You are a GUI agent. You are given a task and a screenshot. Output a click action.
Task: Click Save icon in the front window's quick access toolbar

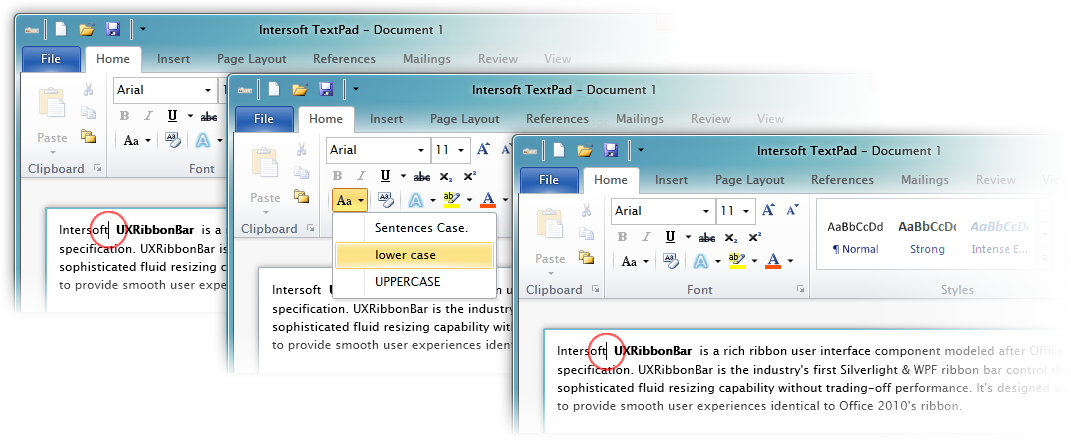click(x=610, y=150)
